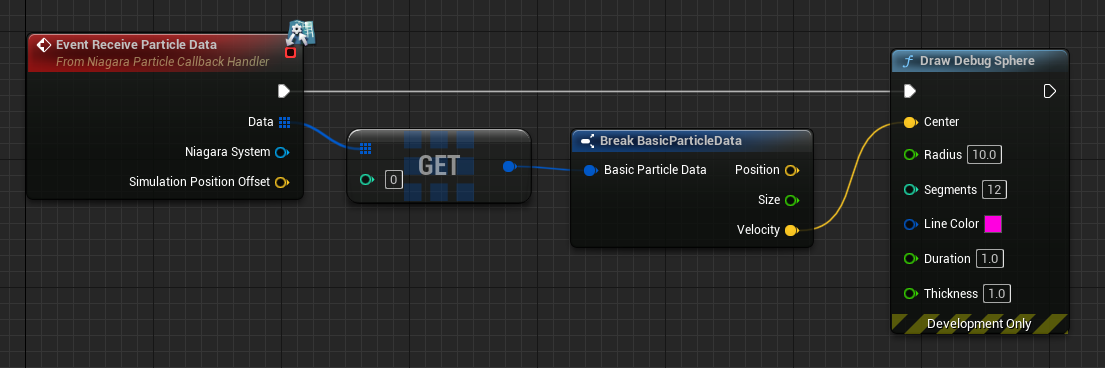This screenshot has height=368, width=1105.
Task: Click the GET node index input pin
Action: point(367,180)
